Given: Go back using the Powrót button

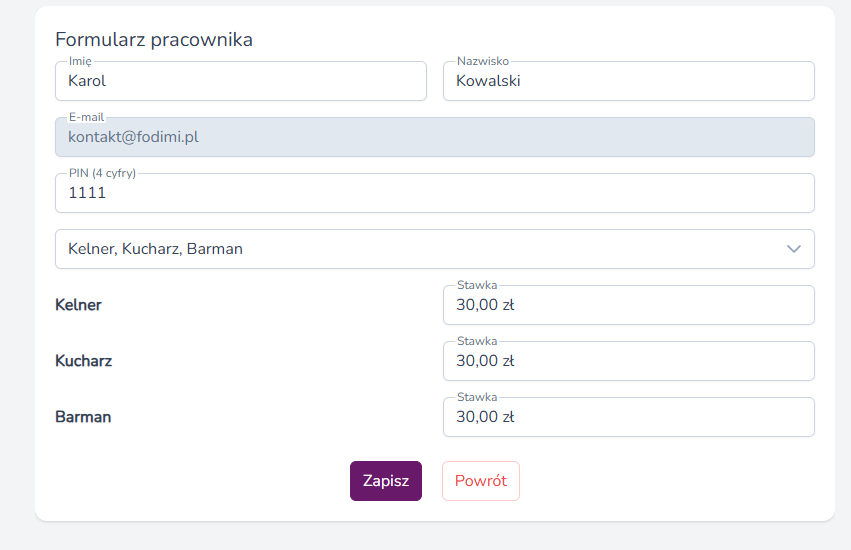Looking at the screenshot, I should pyautogui.click(x=481, y=481).
